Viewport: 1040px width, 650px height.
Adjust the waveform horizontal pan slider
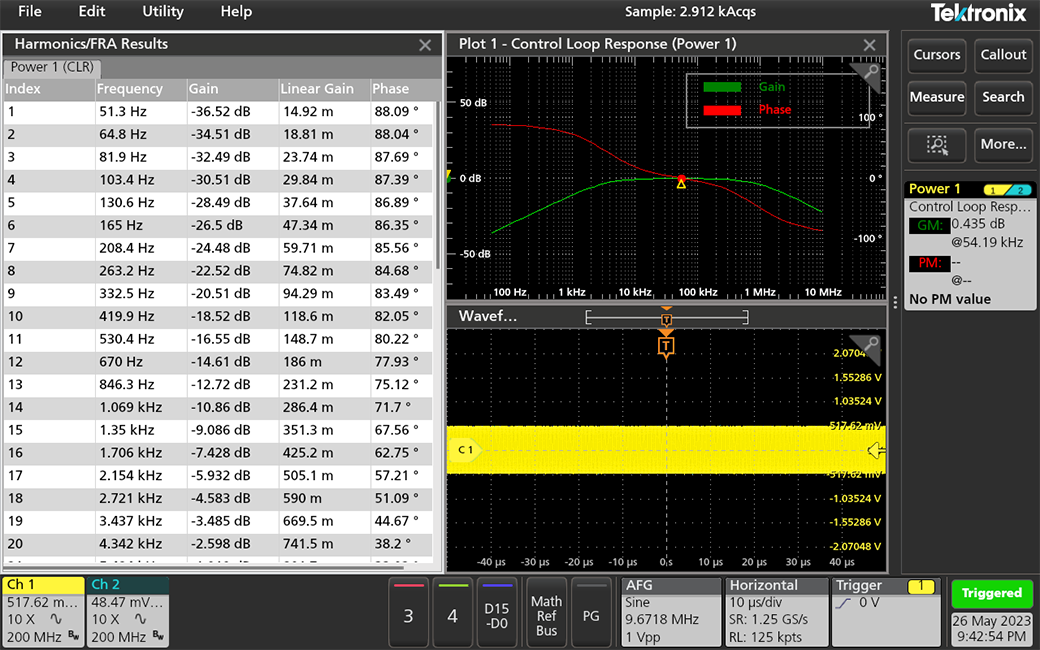click(x=667, y=316)
